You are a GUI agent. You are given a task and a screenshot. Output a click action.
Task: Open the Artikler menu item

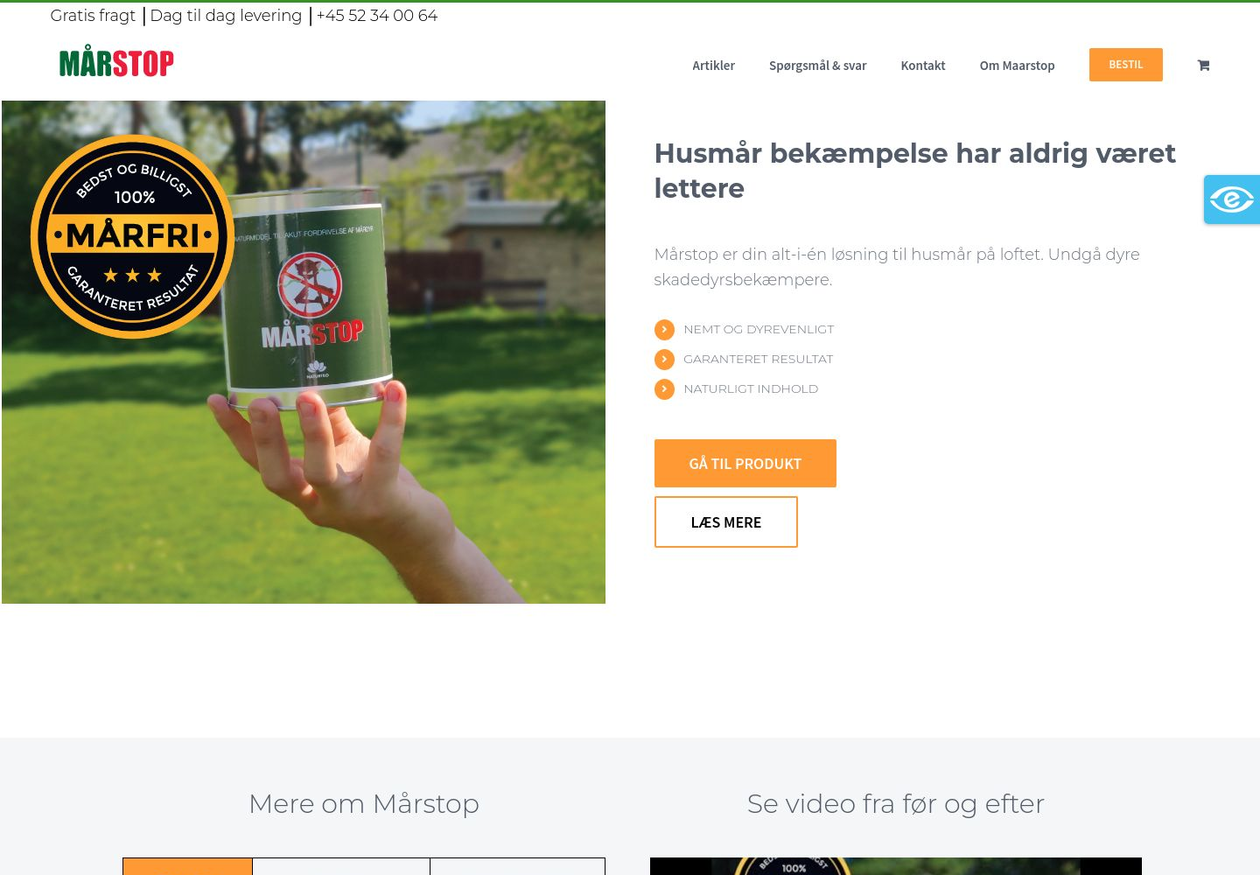(713, 65)
